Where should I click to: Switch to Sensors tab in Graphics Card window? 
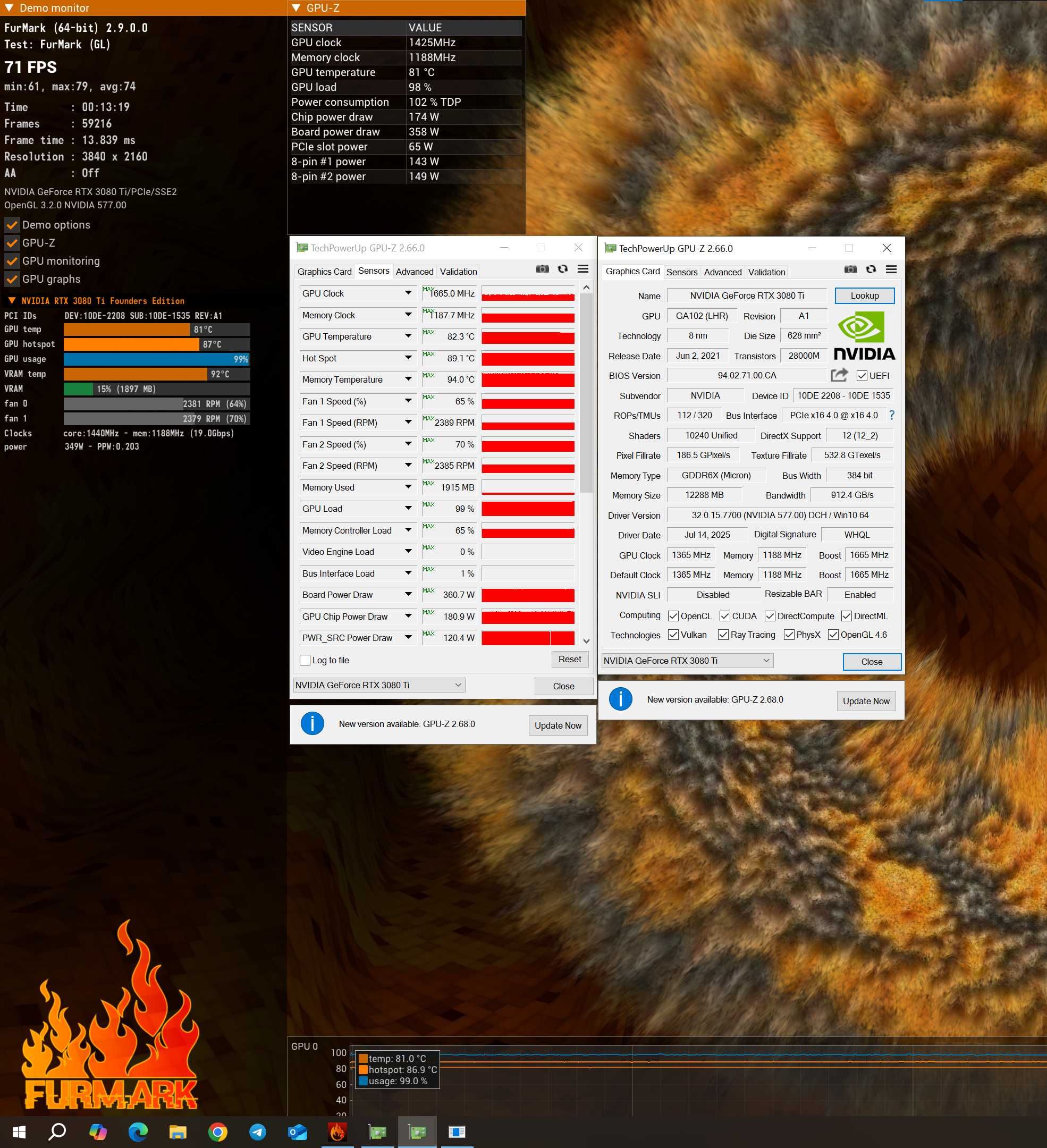pos(681,272)
